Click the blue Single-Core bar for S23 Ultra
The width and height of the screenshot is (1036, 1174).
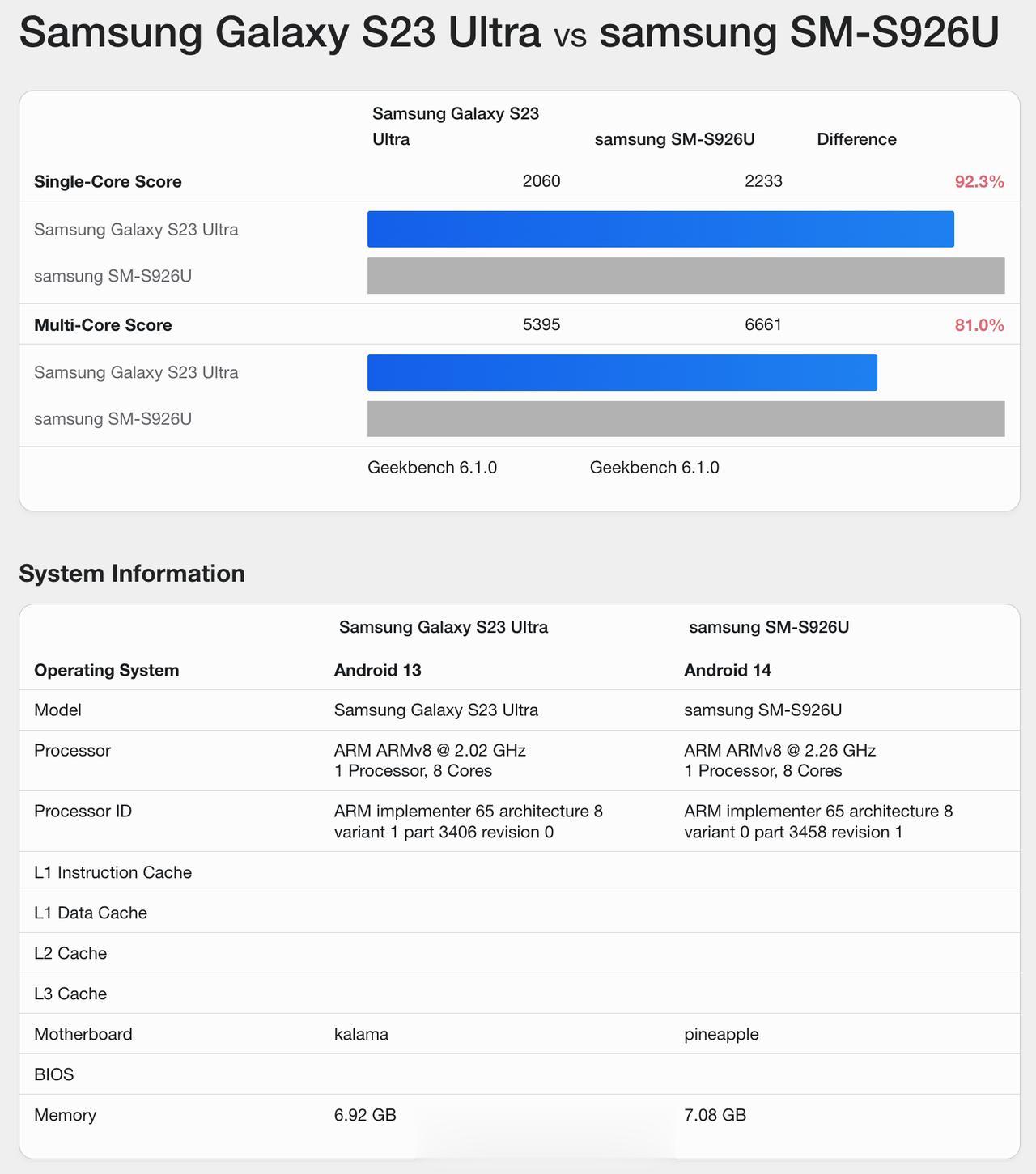(660, 229)
